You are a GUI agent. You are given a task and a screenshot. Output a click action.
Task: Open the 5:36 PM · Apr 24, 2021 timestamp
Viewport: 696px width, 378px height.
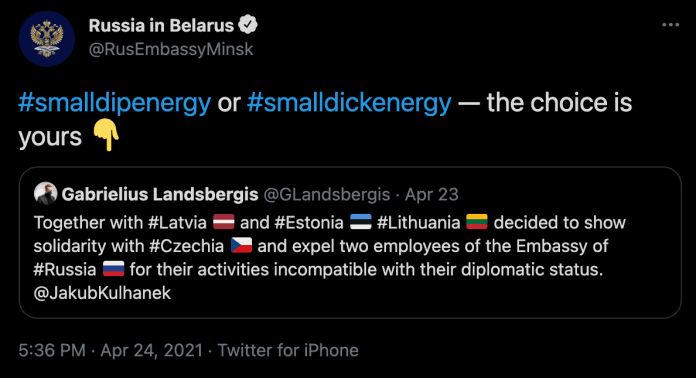(111, 350)
